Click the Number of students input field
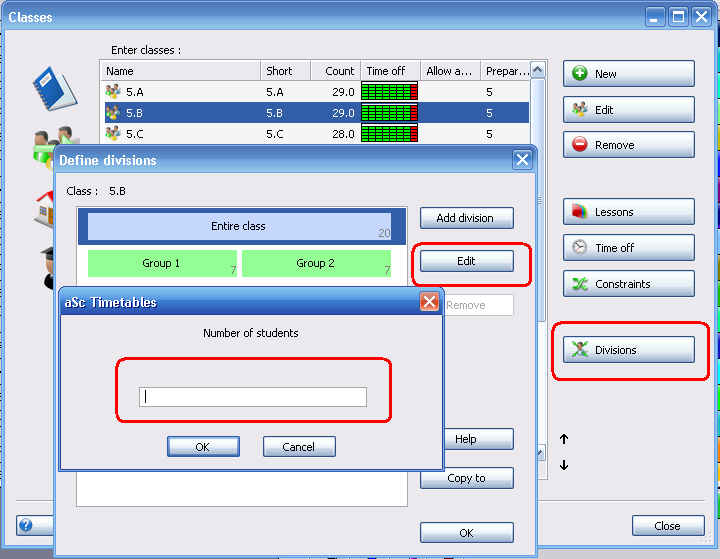720x559 pixels. click(253, 397)
